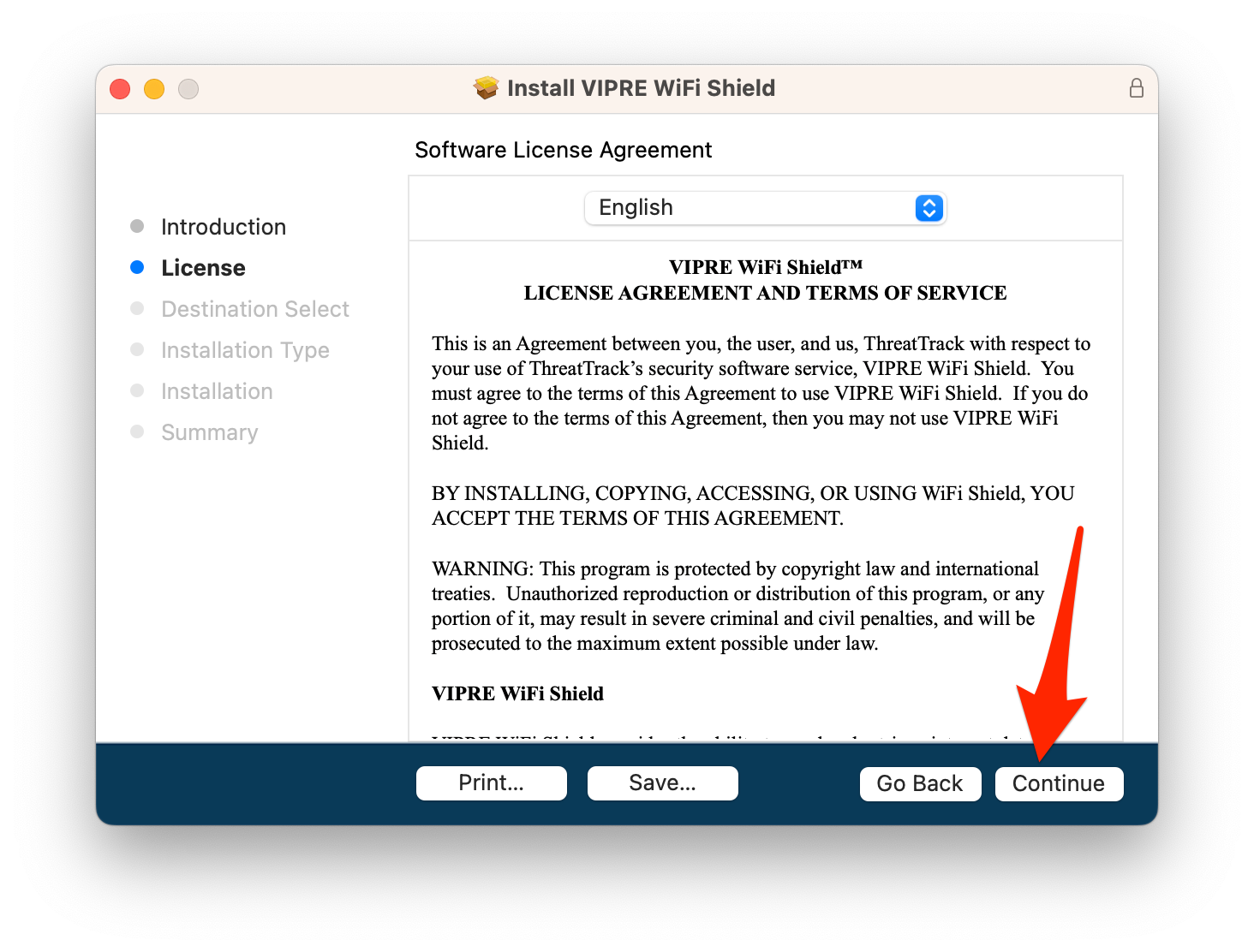Click the padlock icon in title bar
Screen dimensions: 1254x952
point(1136,88)
